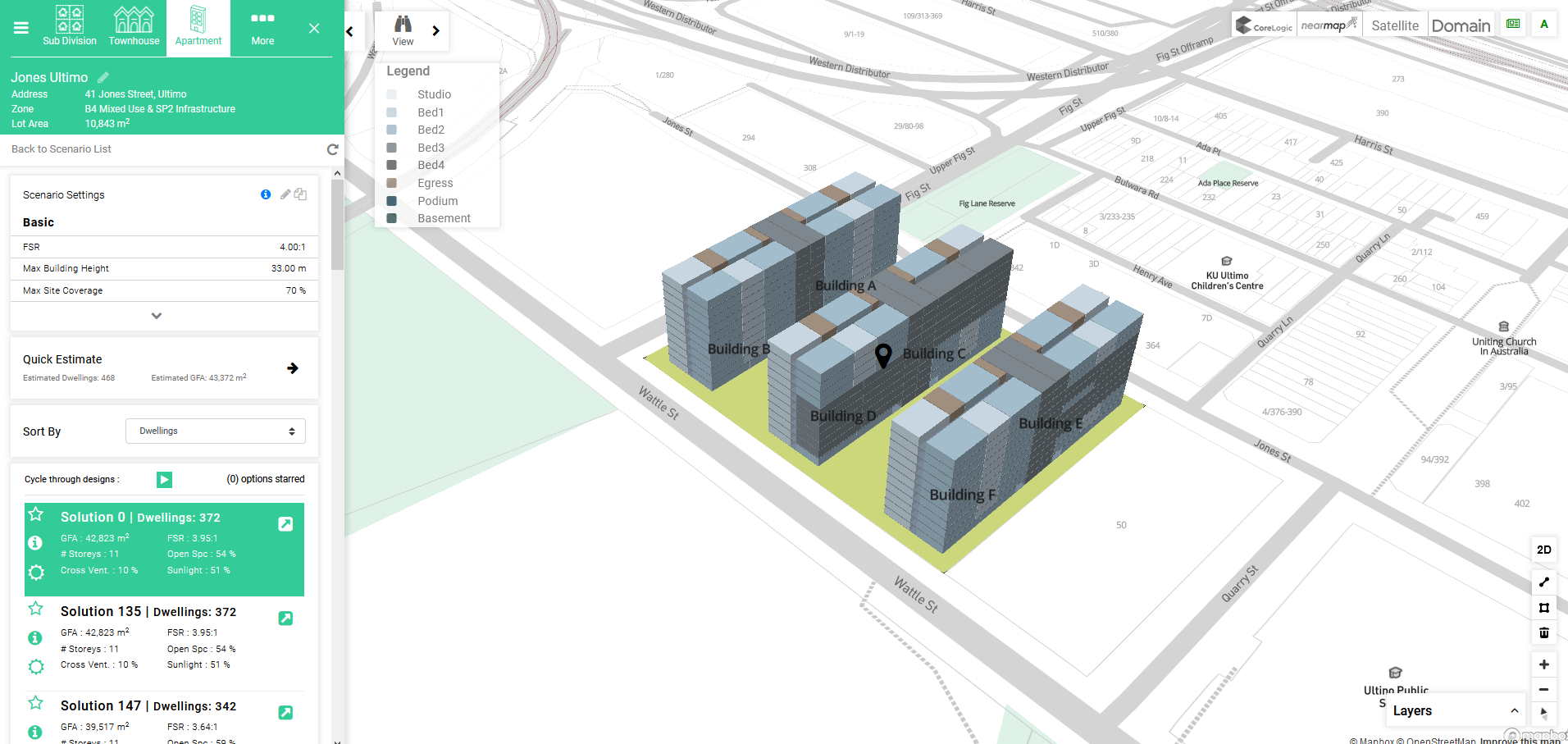Toggle the green A map labels button
Image resolution: width=1568 pixels, height=744 pixels.
click(1544, 24)
